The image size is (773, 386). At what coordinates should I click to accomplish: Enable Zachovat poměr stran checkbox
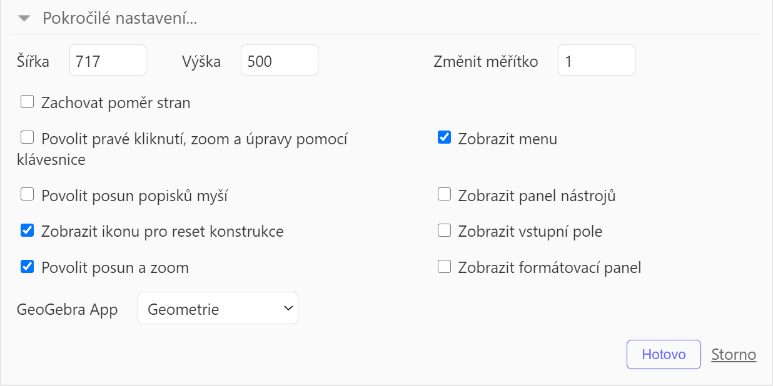click(x=27, y=102)
